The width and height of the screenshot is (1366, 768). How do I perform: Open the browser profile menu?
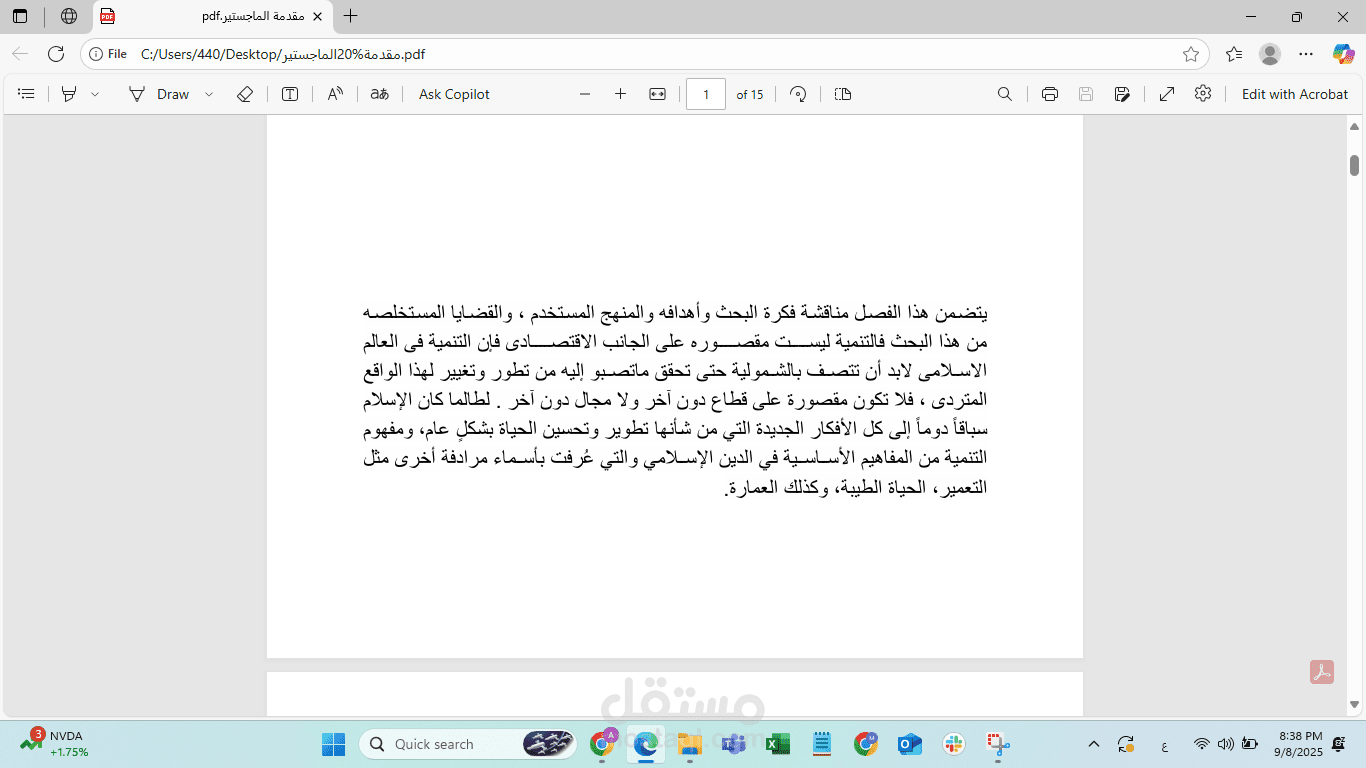(1270, 54)
